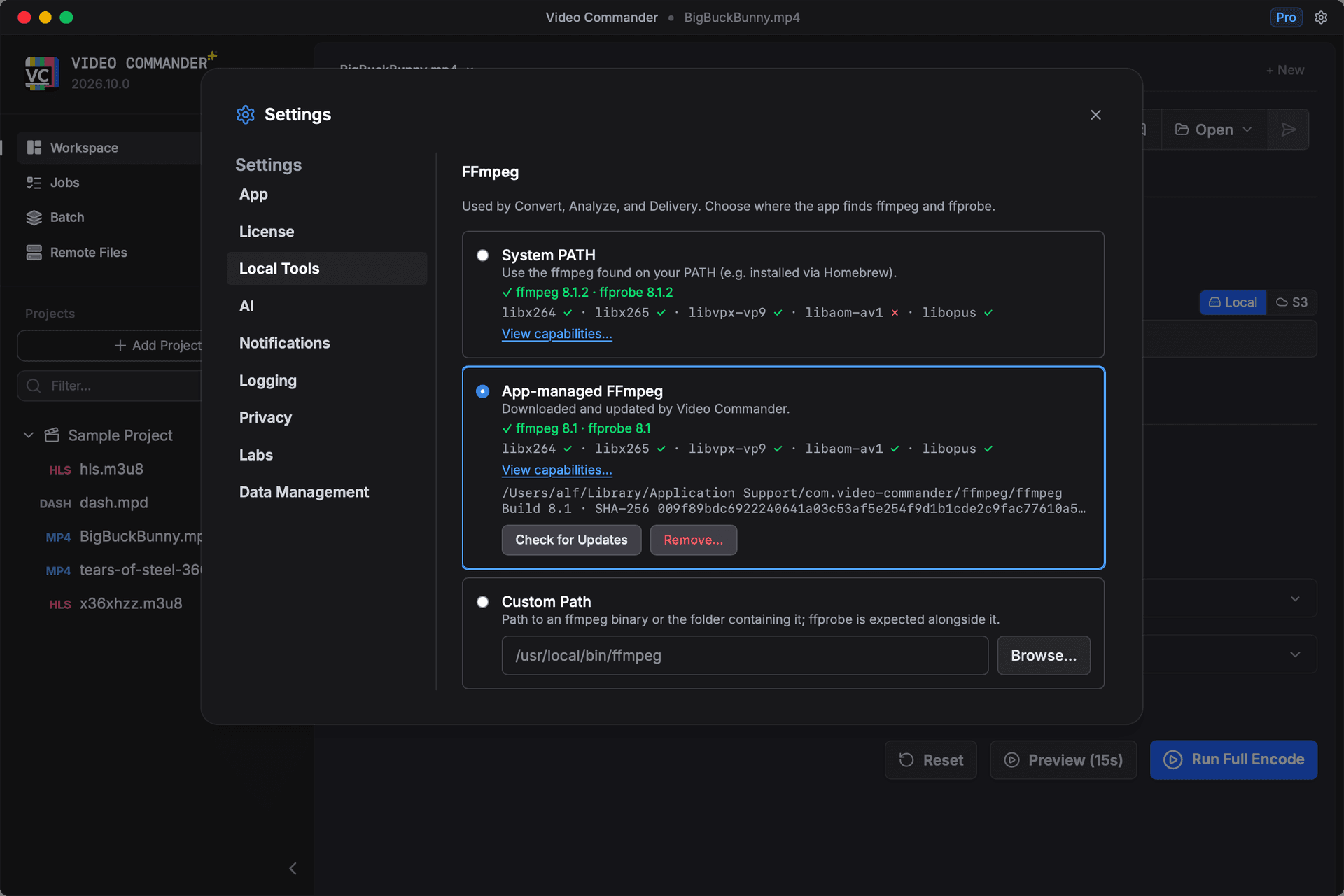Click the Remote Files server icon
The width and height of the screenshot is (1344, 896).
34,253
